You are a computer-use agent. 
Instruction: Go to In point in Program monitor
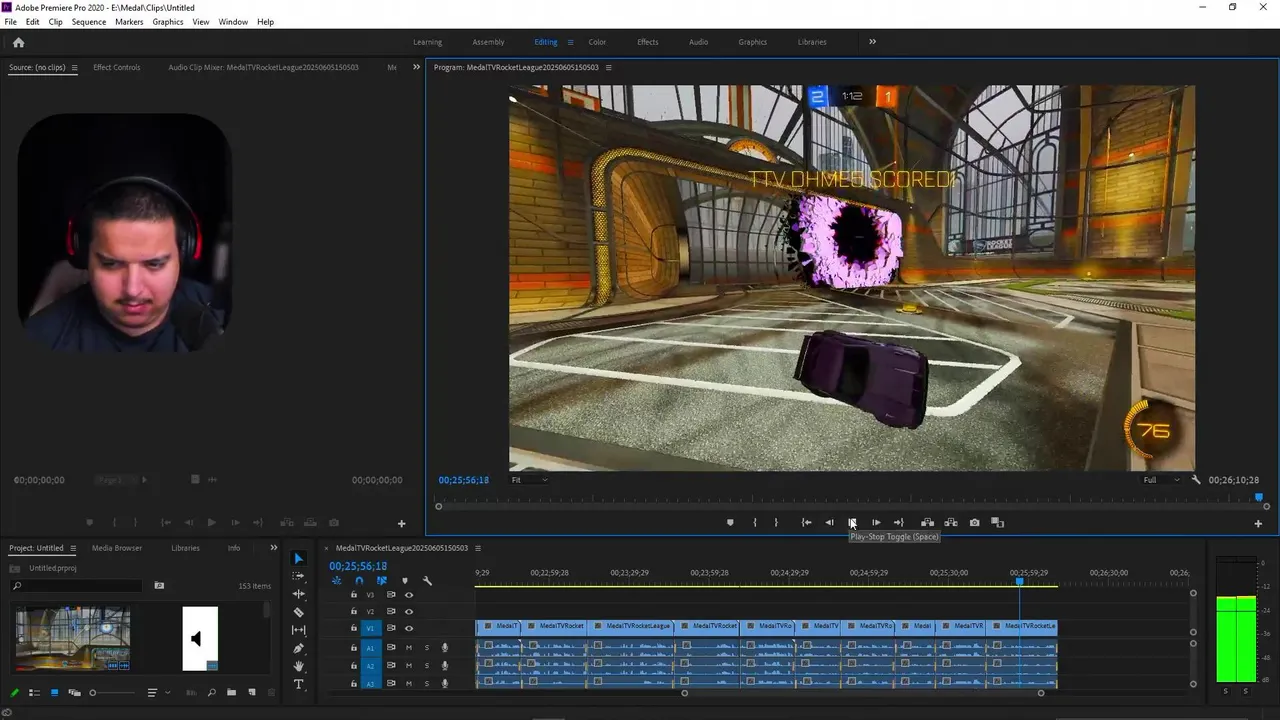pos(806,522)
